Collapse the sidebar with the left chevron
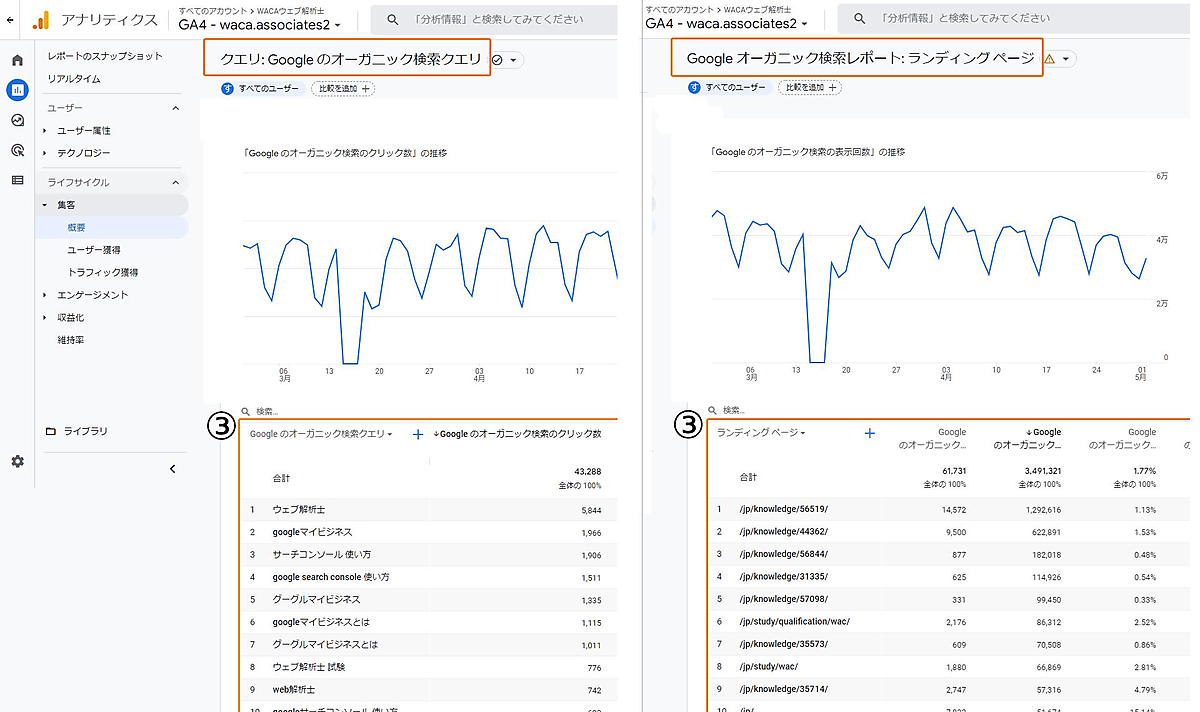The image size is (1200, 712). tap(172, 468)
